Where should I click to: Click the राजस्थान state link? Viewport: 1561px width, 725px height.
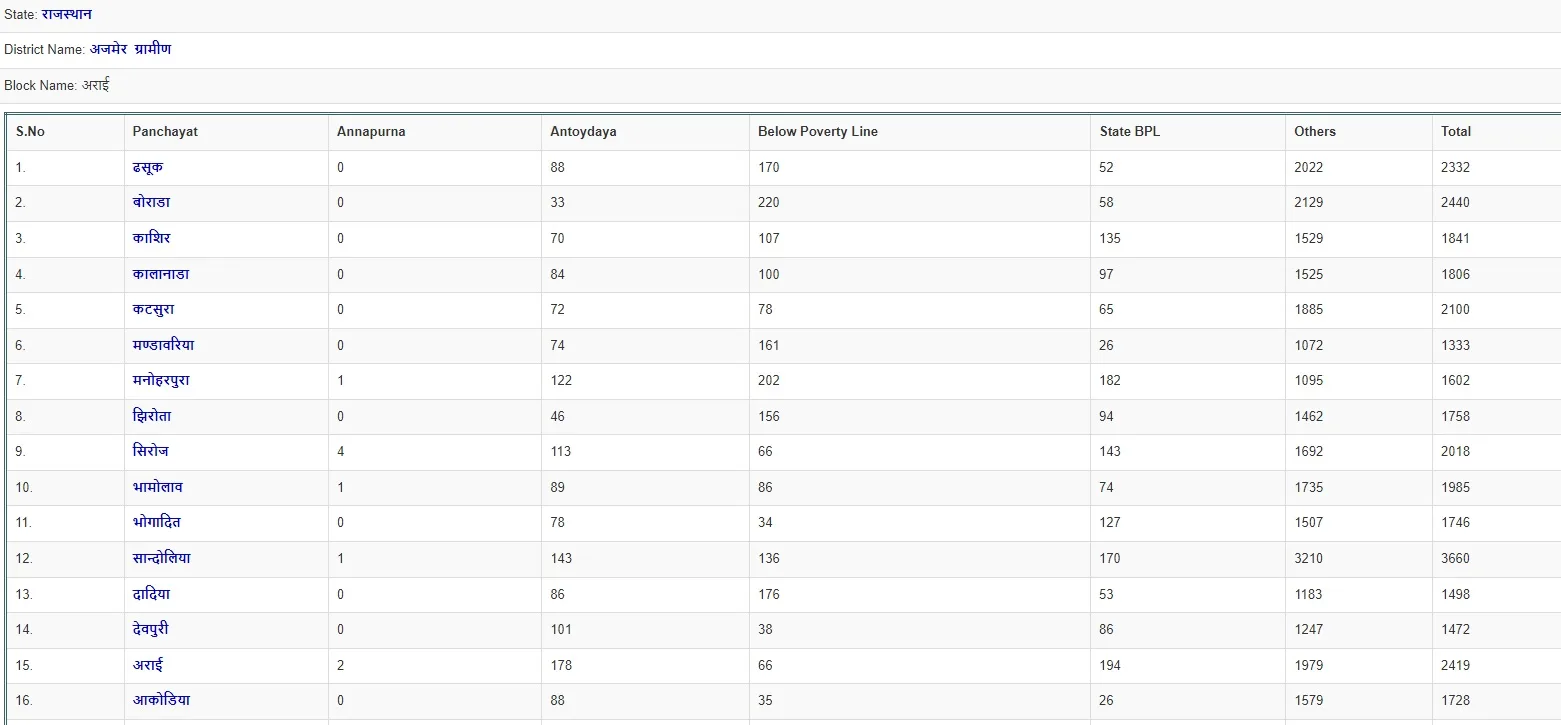(x=67, y=14)
